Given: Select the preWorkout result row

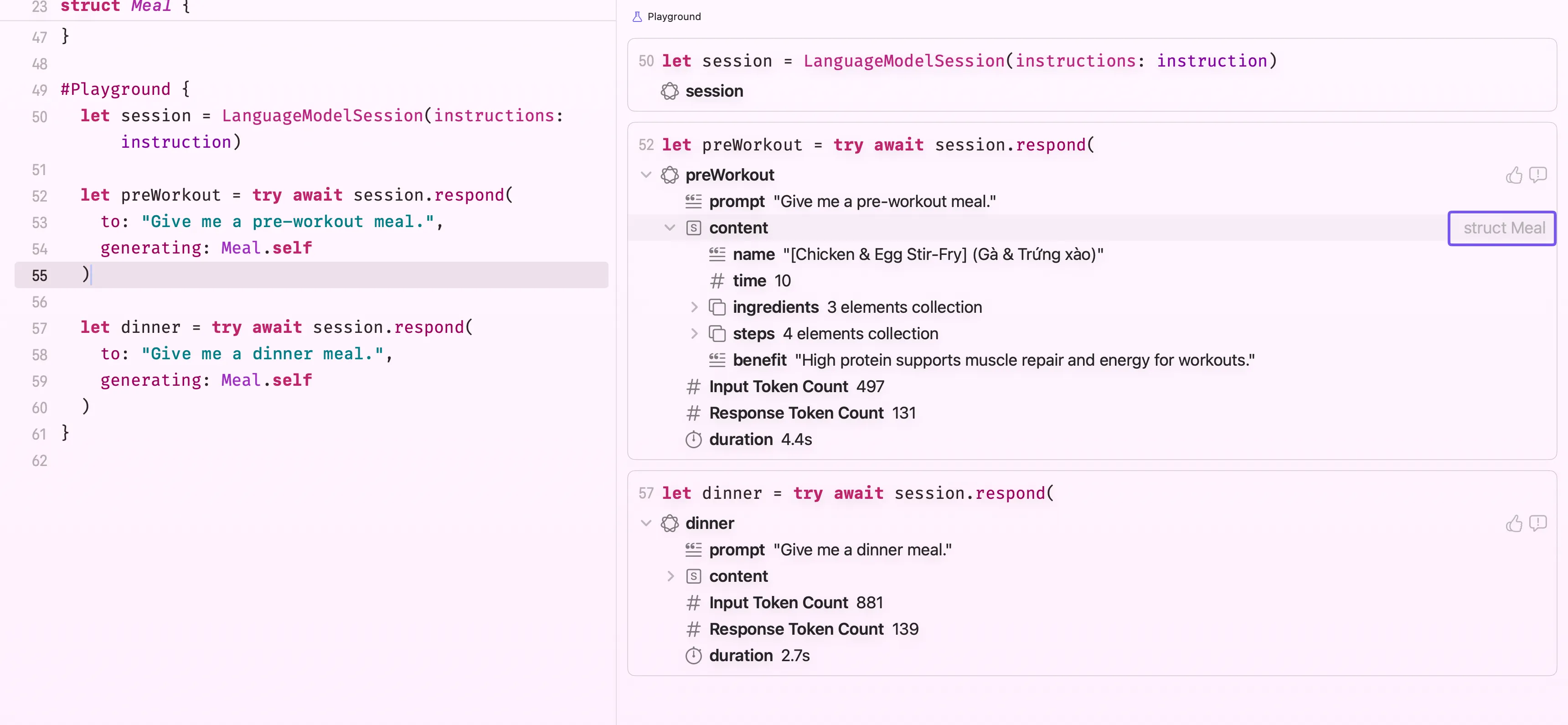Looking at the screenshot, I should 1091,175.
